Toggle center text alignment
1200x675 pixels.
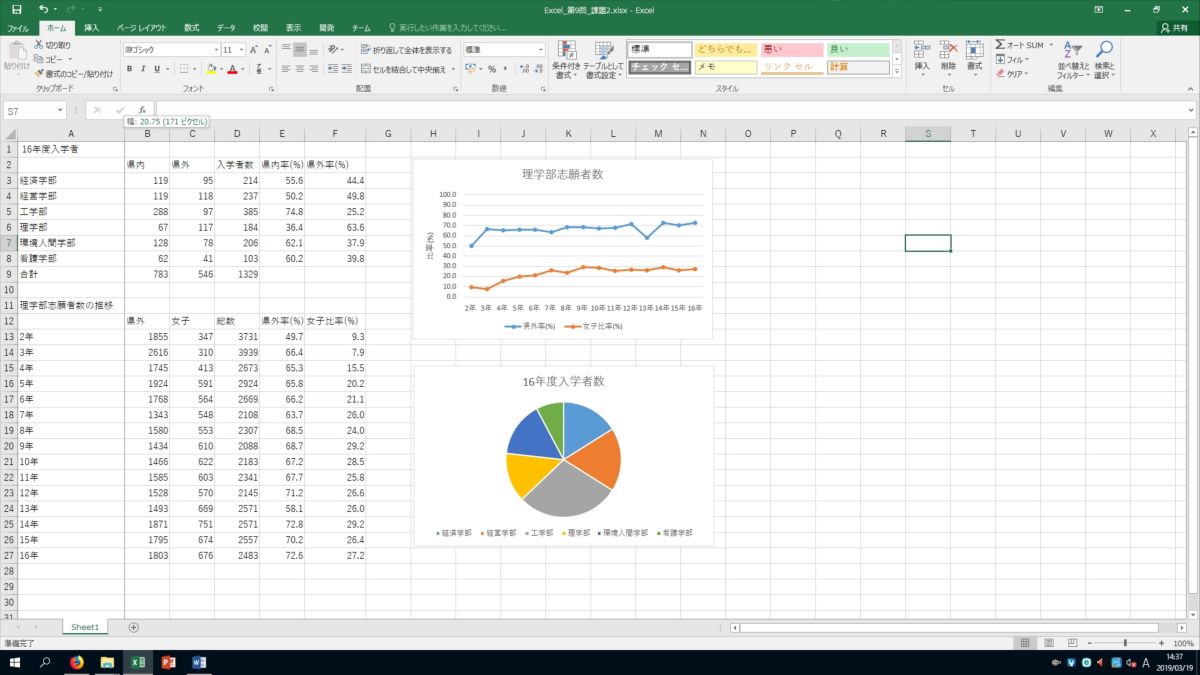tap(299, 69)
